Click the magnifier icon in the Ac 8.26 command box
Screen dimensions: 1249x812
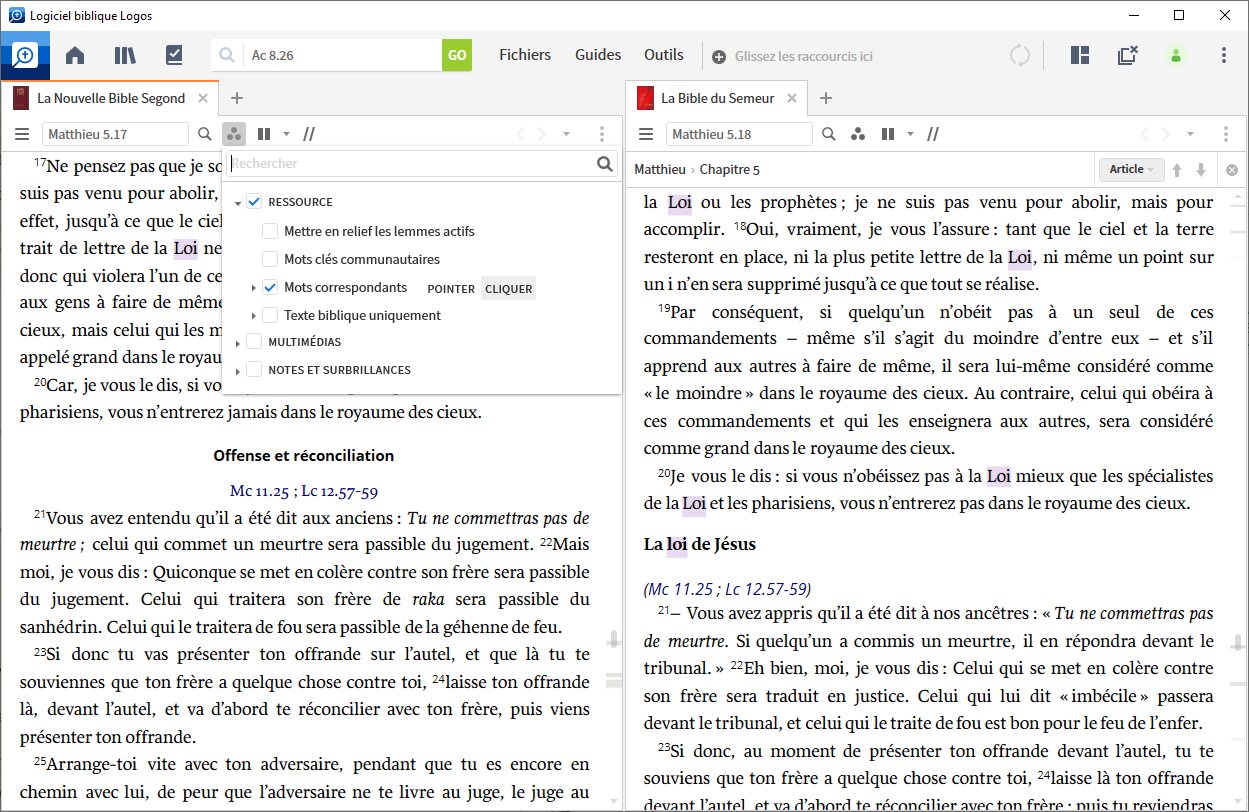(x=227, y=56)
